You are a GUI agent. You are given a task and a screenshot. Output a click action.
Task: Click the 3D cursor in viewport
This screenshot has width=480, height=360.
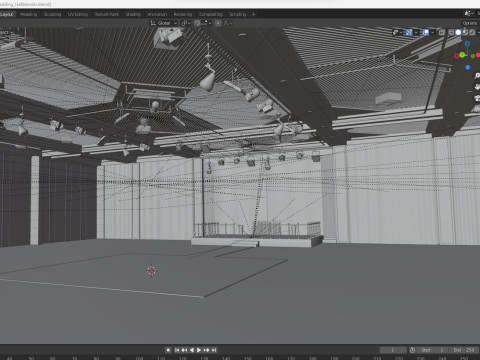(x=151, y=270)
